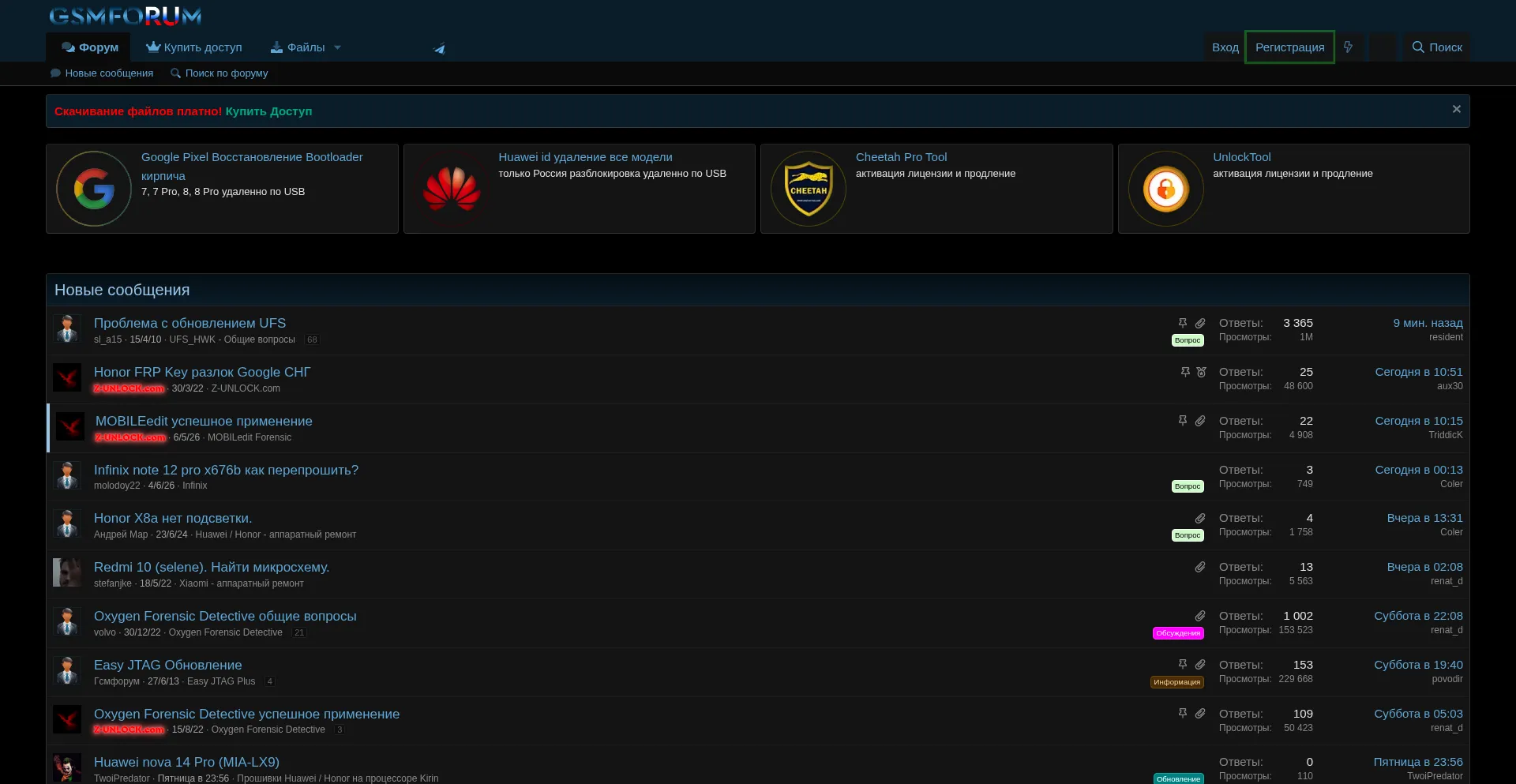Click pin icon on Проблема с обновлением UFS row

1183,323
